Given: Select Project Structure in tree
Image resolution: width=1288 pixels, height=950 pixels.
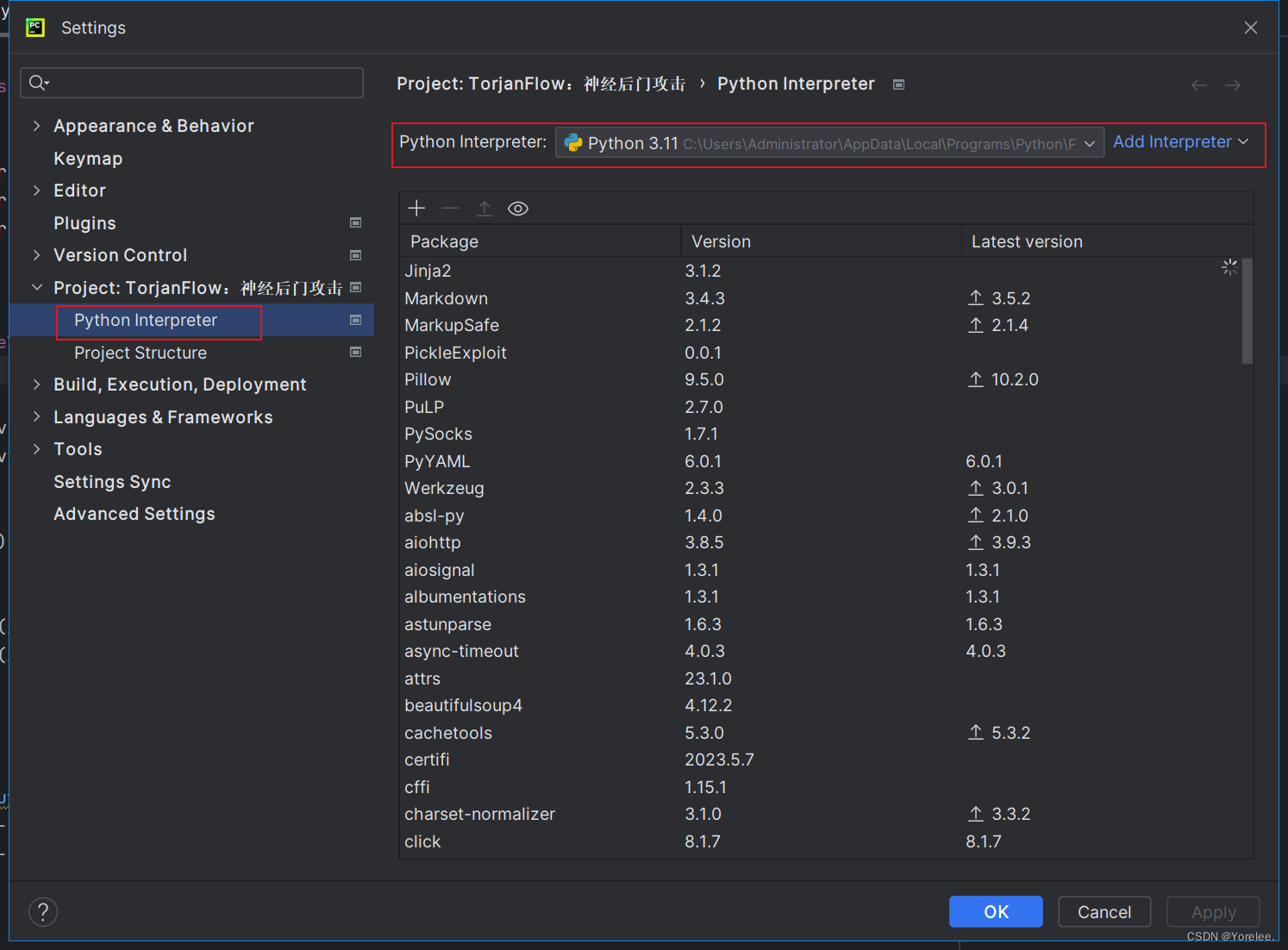Looking at the screenshot, I should coord(141,353).
